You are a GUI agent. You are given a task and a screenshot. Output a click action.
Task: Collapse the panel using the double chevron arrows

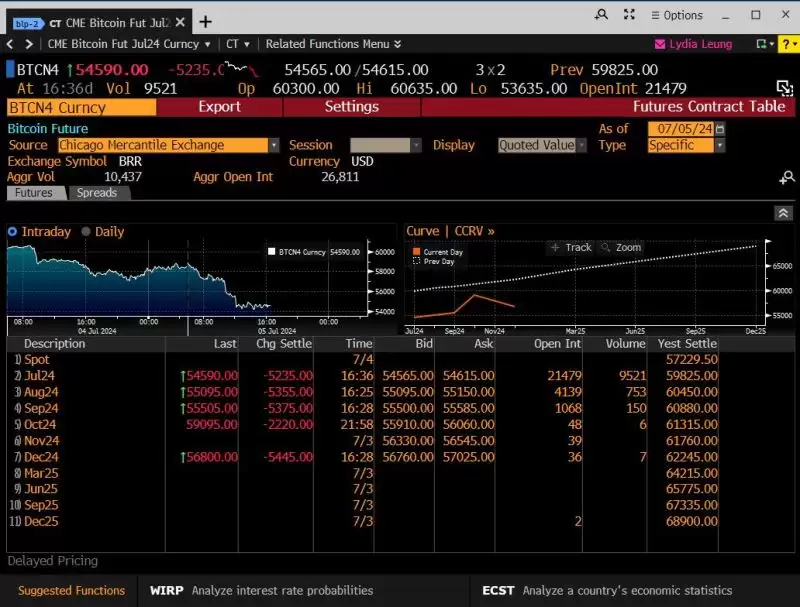point(783,213)
